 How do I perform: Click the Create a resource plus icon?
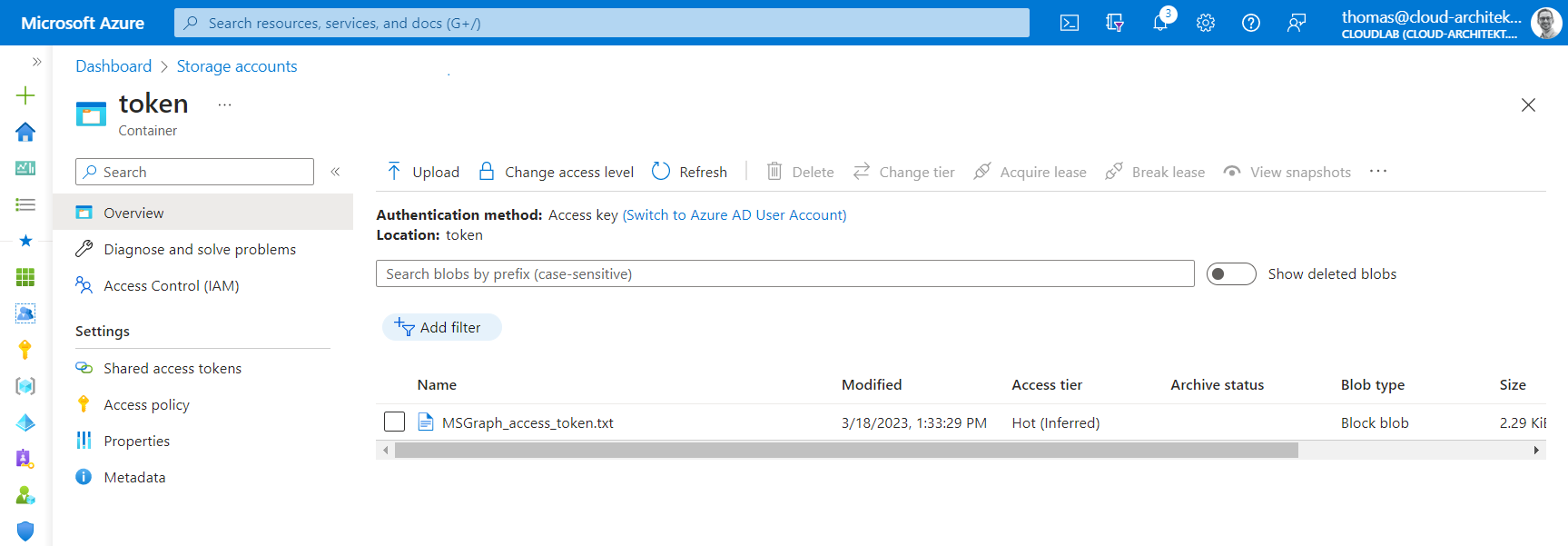pyautogui.click(x=25, y=95)
